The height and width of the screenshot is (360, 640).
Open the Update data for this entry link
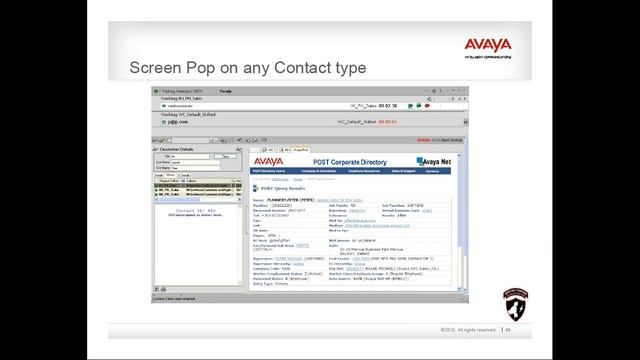(339, 200)
